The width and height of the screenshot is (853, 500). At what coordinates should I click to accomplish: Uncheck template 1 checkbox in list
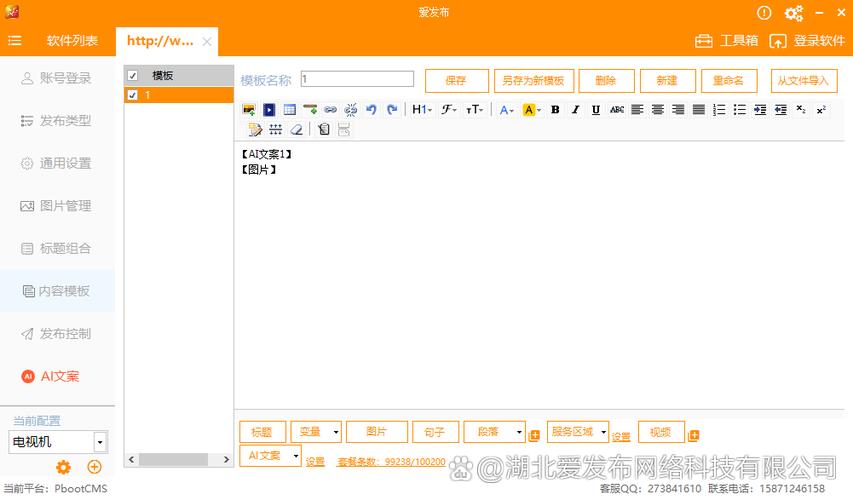tap(133, 95)
